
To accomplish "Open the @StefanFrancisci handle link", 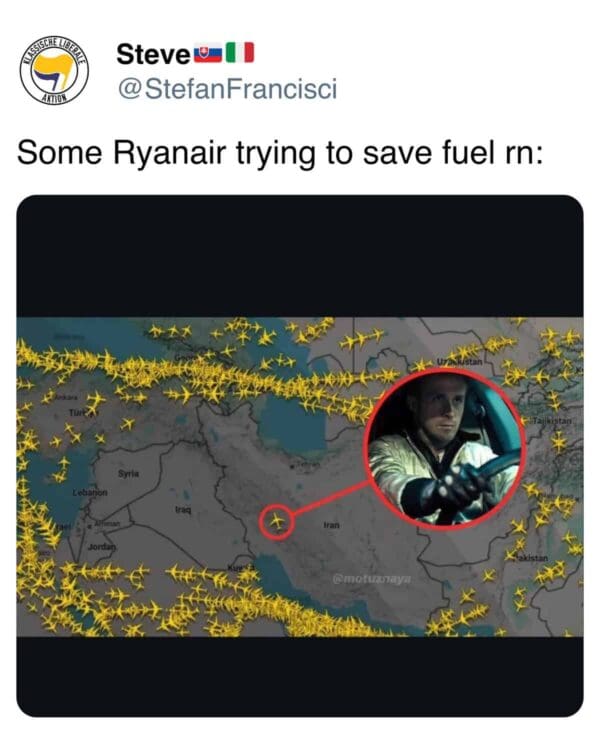I will point(227,89).
